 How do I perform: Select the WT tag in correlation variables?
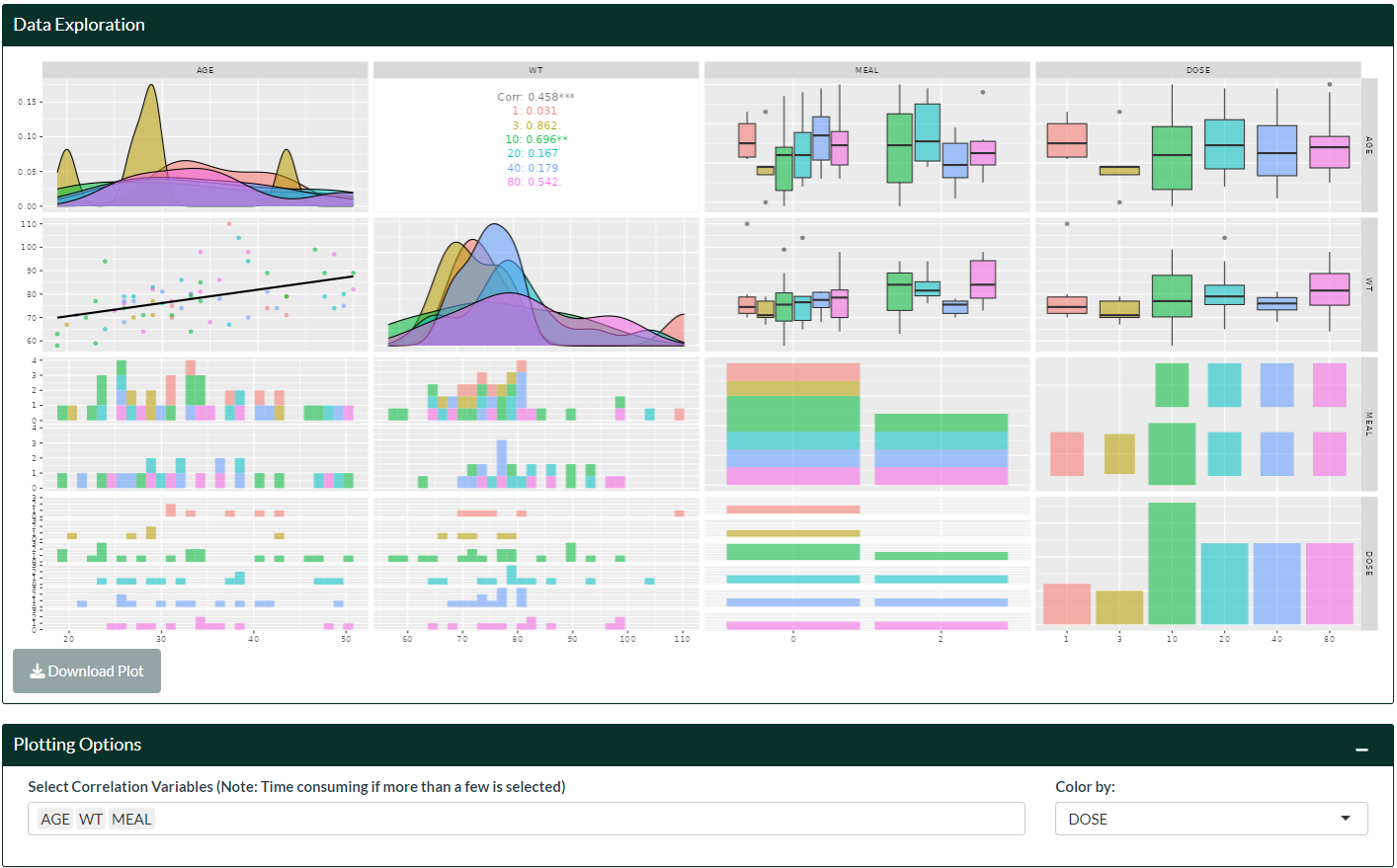tap(91, 819)
